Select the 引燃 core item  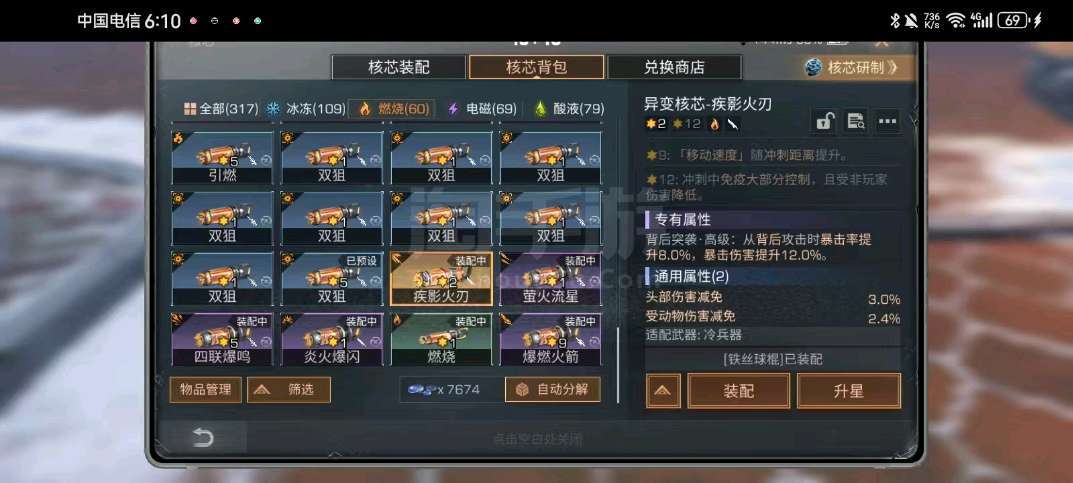coord(222,159)
